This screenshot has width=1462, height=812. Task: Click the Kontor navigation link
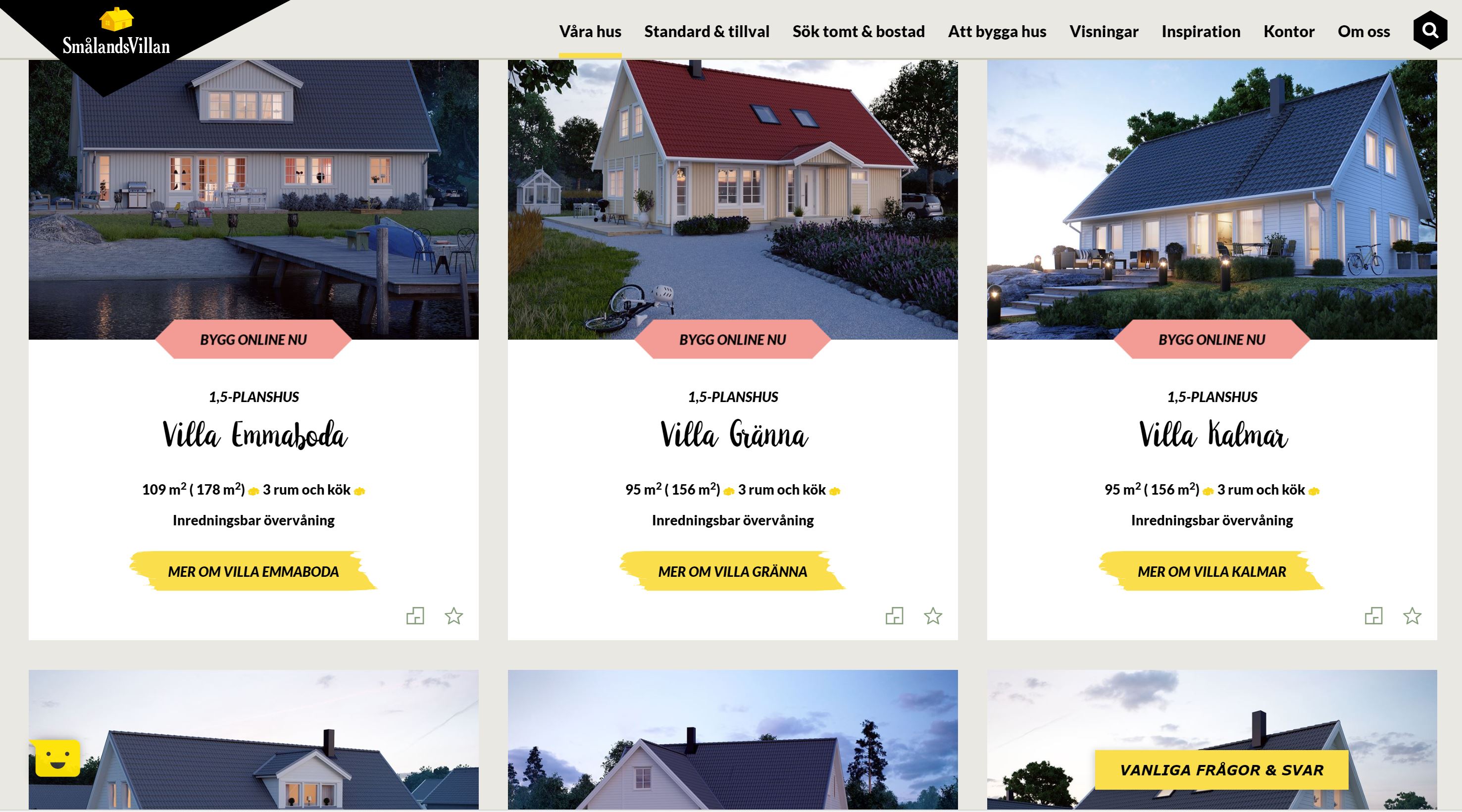[x=1288, y=31]
